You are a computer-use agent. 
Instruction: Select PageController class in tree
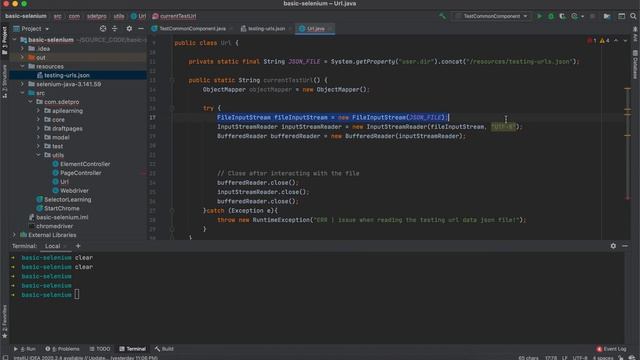[80, 173]
